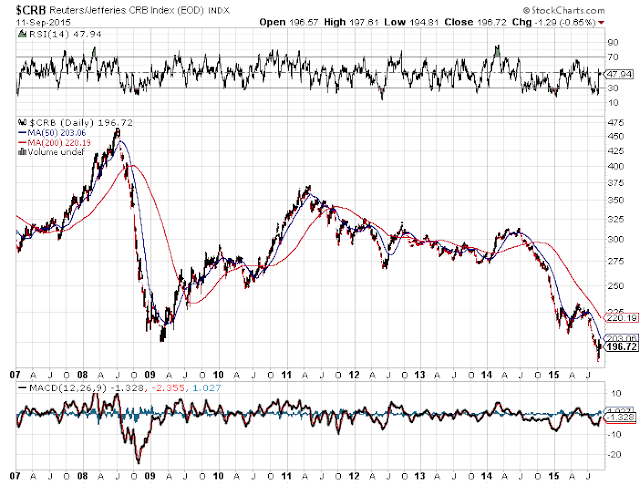
Task: Click the black line swatch before MACD(12,26,9)
Action: pyautogui.click(x=22, y=387)
